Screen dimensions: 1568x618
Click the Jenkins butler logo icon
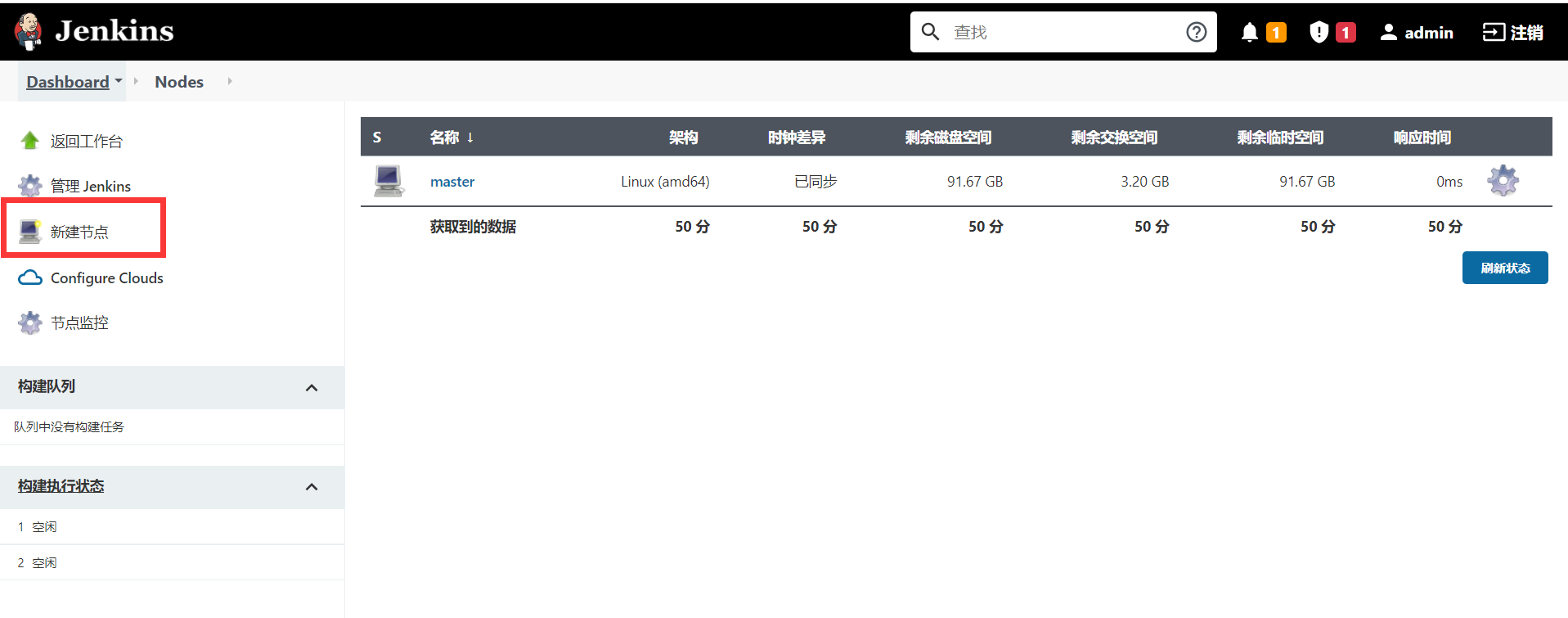tap(29, 31)
